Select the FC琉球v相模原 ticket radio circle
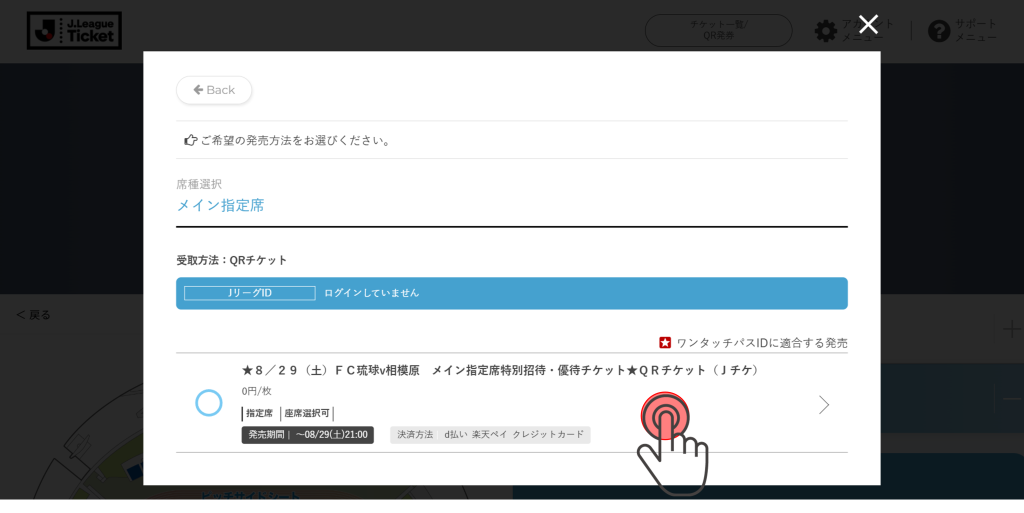 click(209, 403)
